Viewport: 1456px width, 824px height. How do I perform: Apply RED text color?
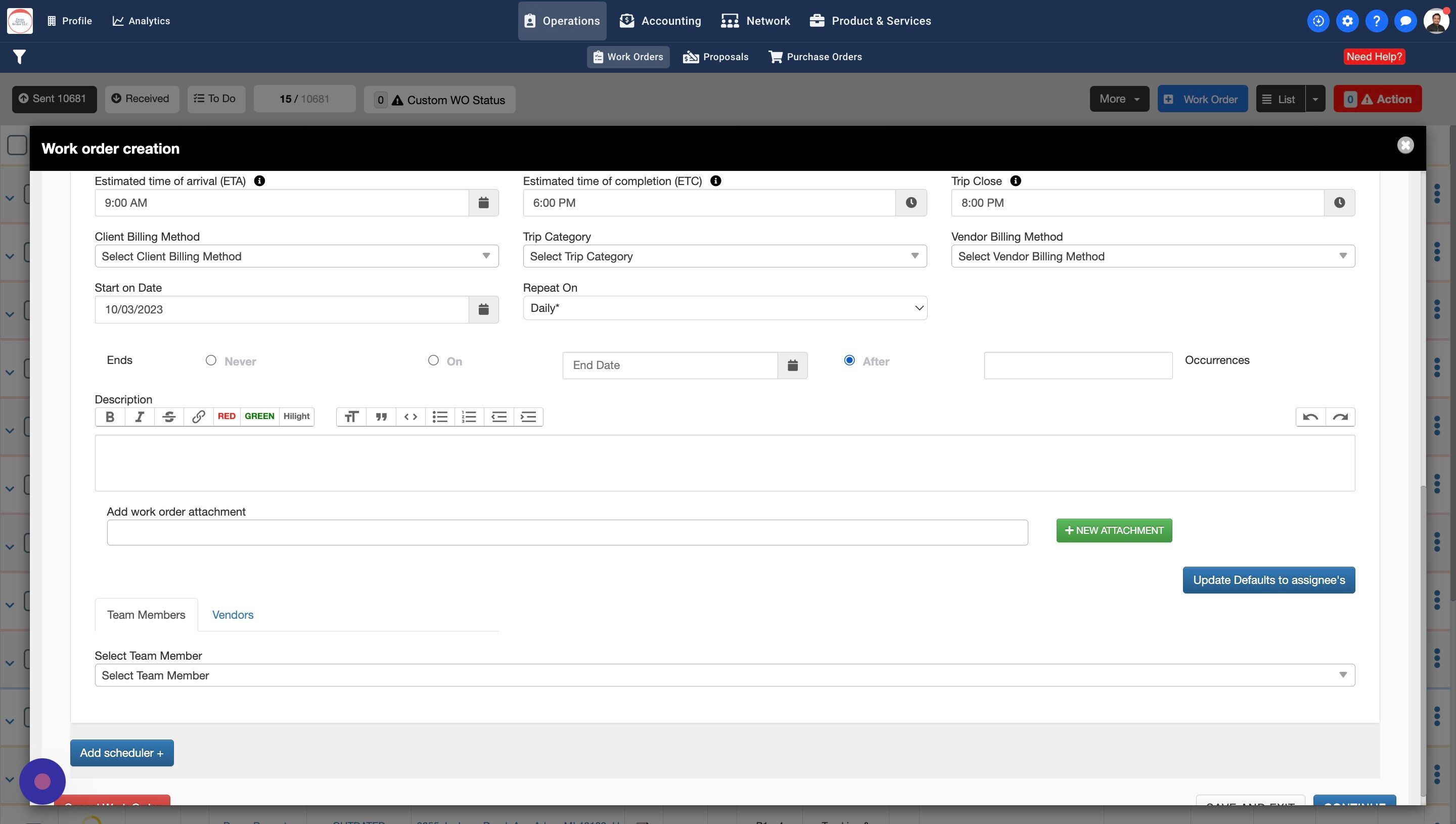226,417
